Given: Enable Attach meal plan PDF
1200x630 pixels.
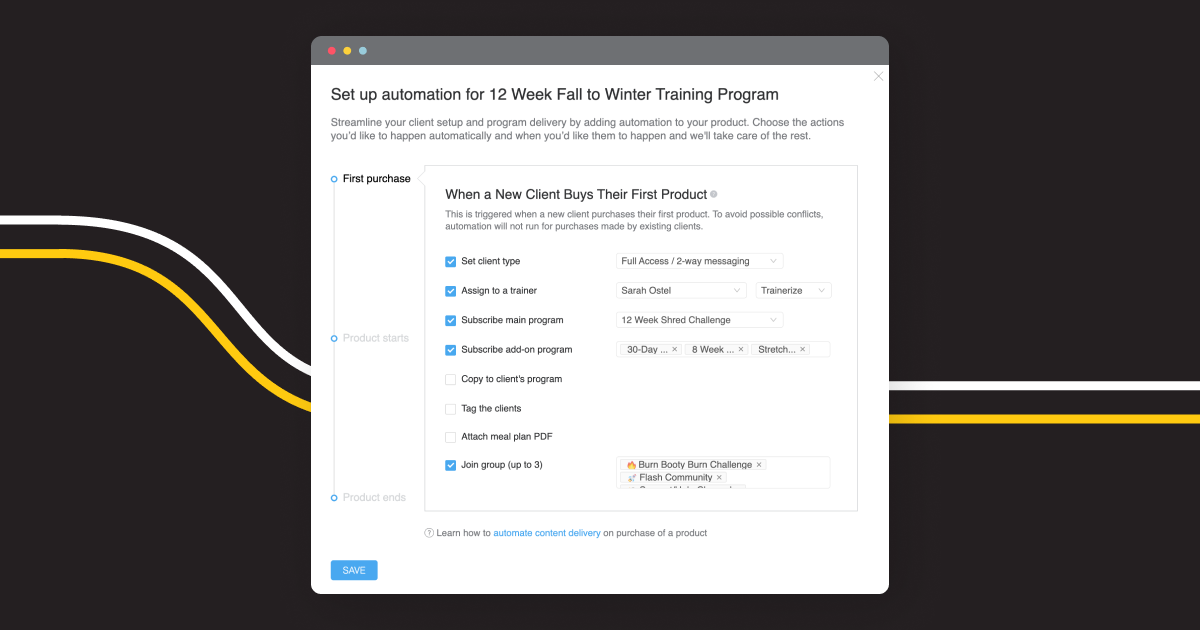Looking at the screenshot, I should (450, 437).
